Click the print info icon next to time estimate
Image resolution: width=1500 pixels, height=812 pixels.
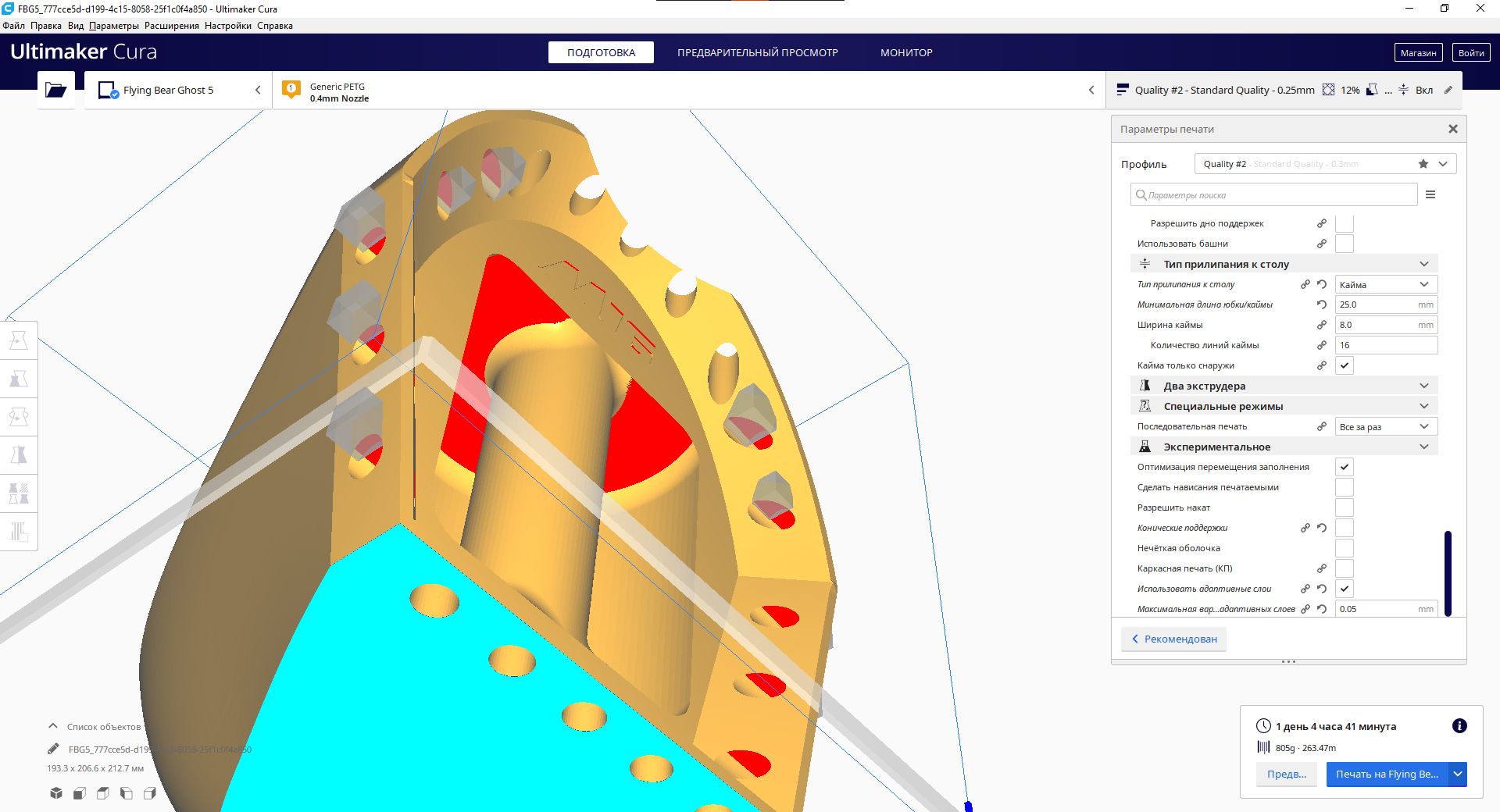click(x=1459, y=726)
